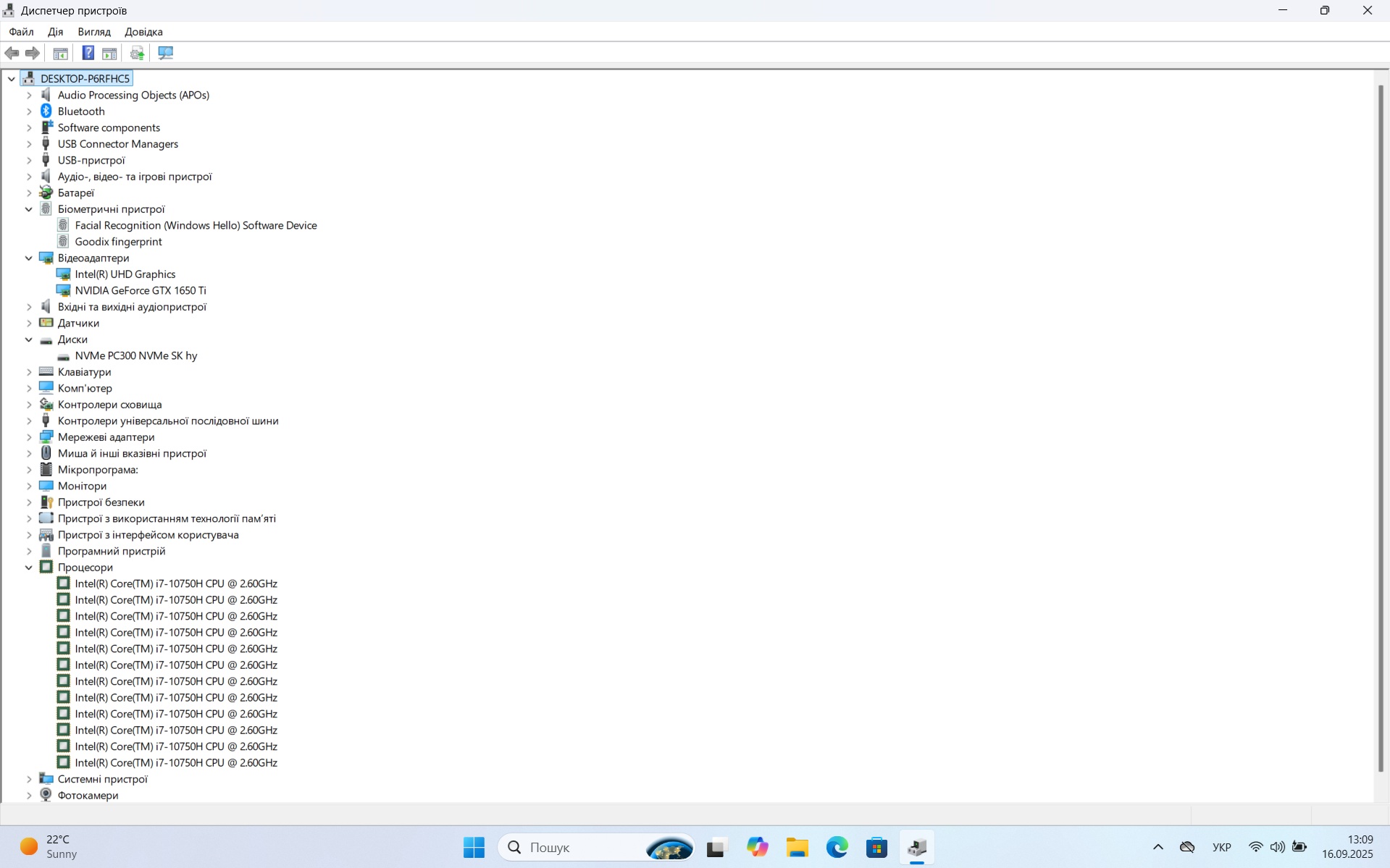Select the Датчики category

click(78, 323)
